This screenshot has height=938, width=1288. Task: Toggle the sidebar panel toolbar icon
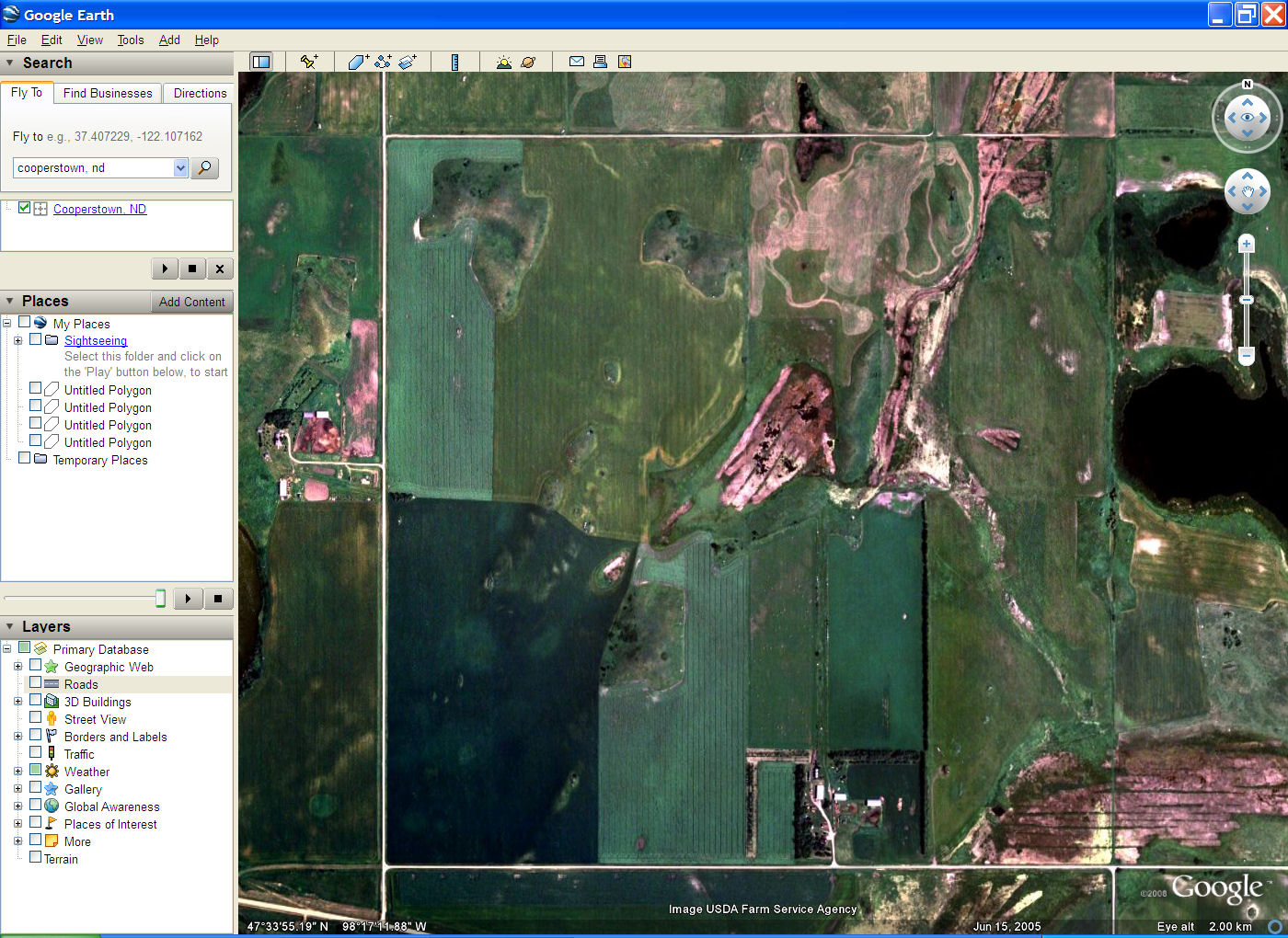pyautogui.click(x=261, y=62)
